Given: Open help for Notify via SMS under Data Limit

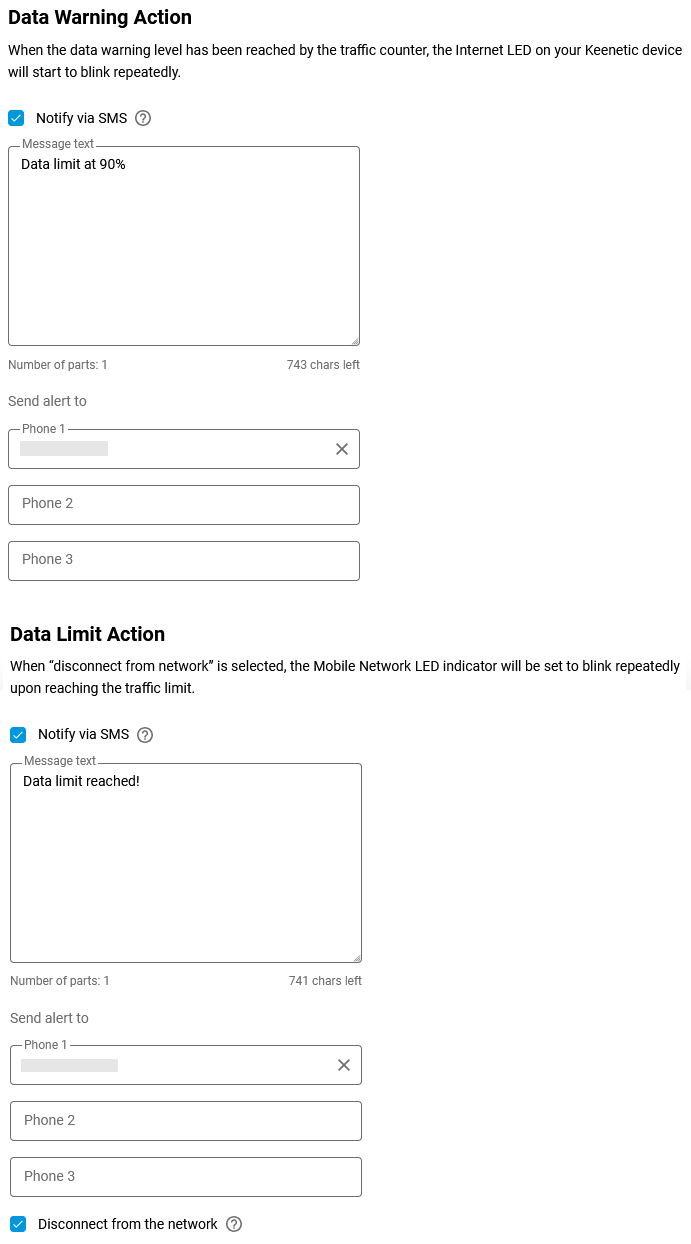Looking at the screenshot, I should point(144,734).
